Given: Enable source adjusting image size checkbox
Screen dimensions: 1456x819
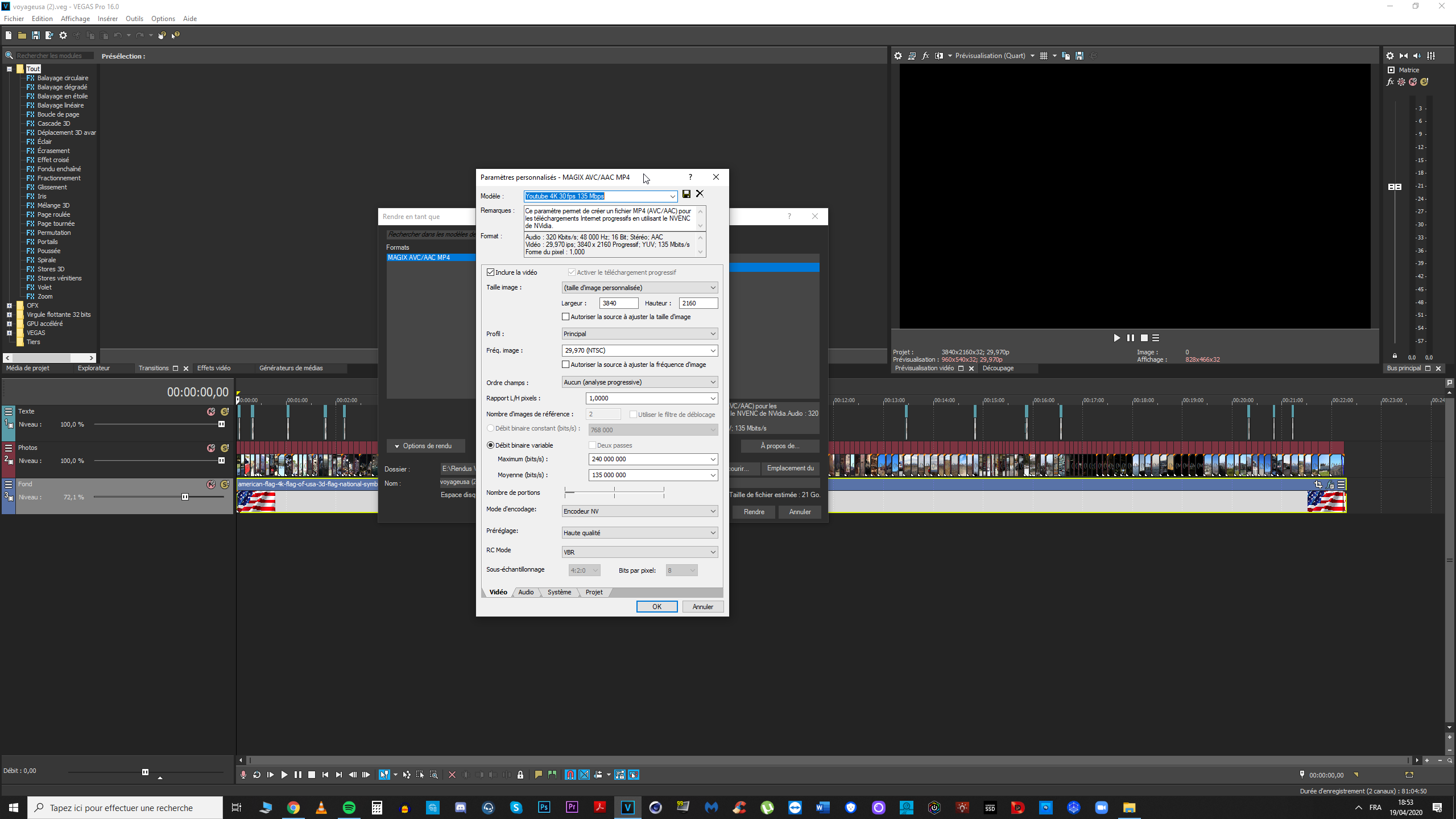Looking at the screenshot, I should [566, 317].
